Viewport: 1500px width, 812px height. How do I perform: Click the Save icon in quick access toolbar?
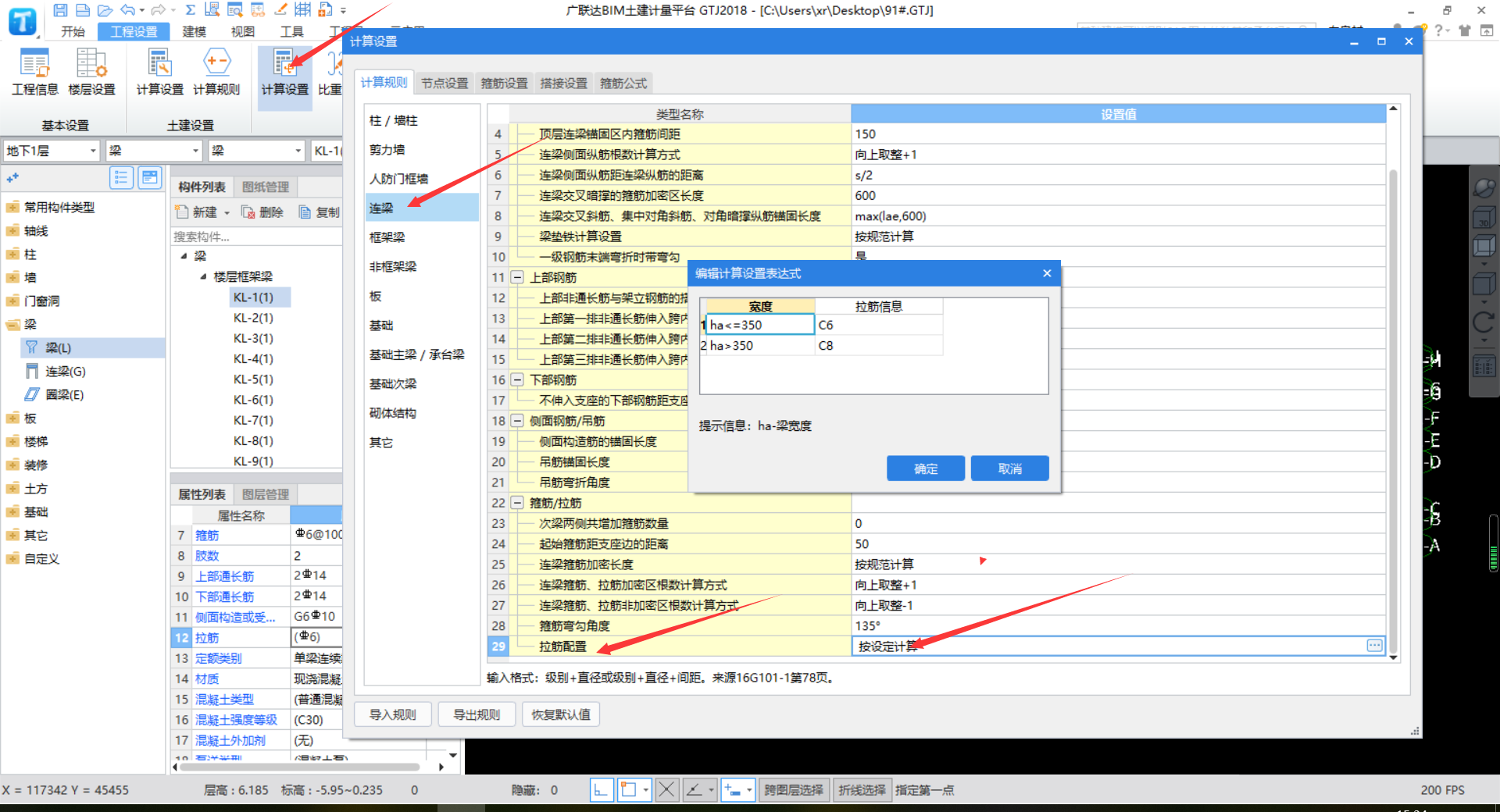[60, 10]
